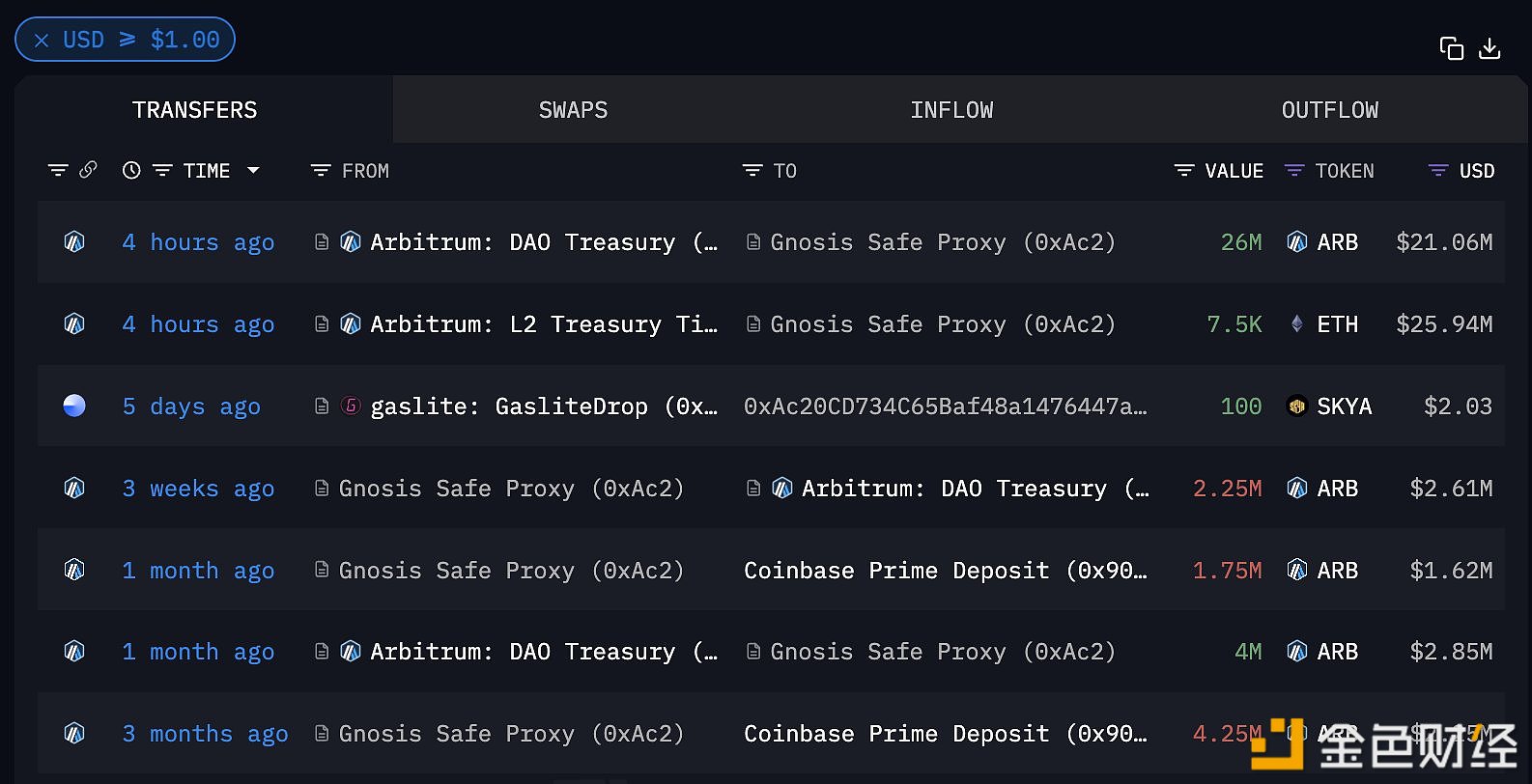Click the SKYA token icon
The height and width of the screenshot is (784, 1532).
click(x=1297, y=406)
